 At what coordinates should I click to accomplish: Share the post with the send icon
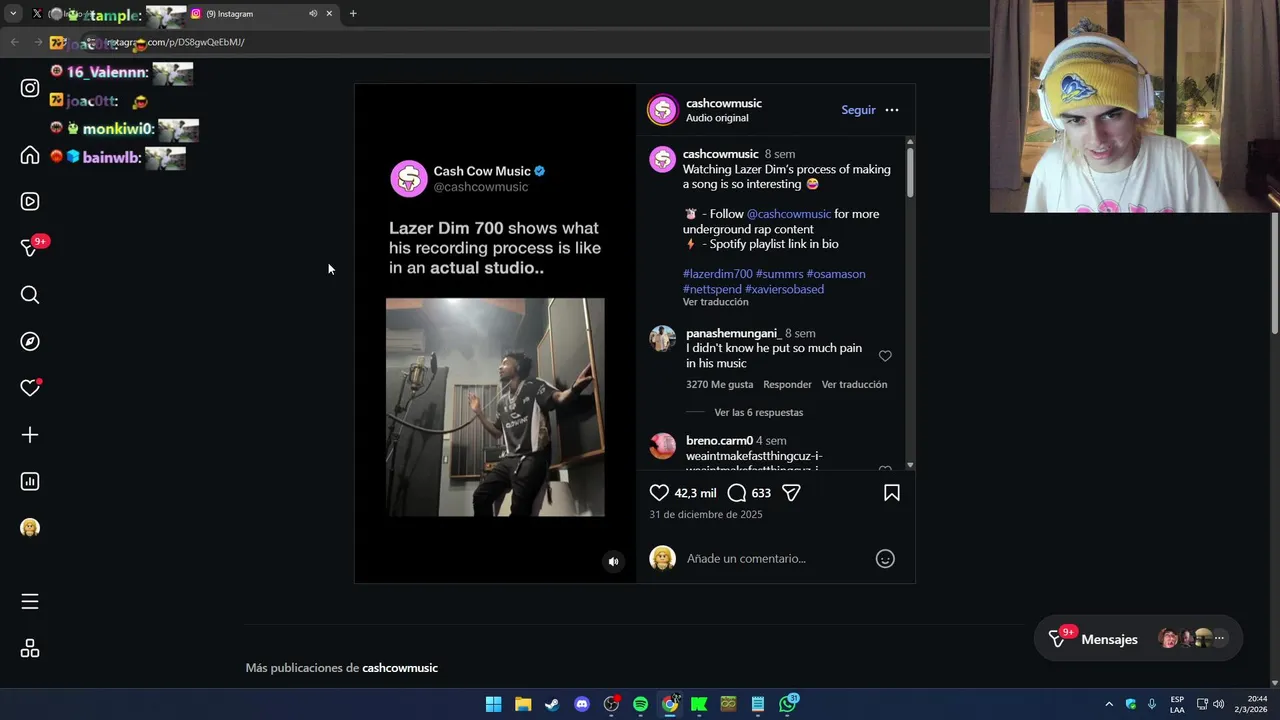point(791,493)
